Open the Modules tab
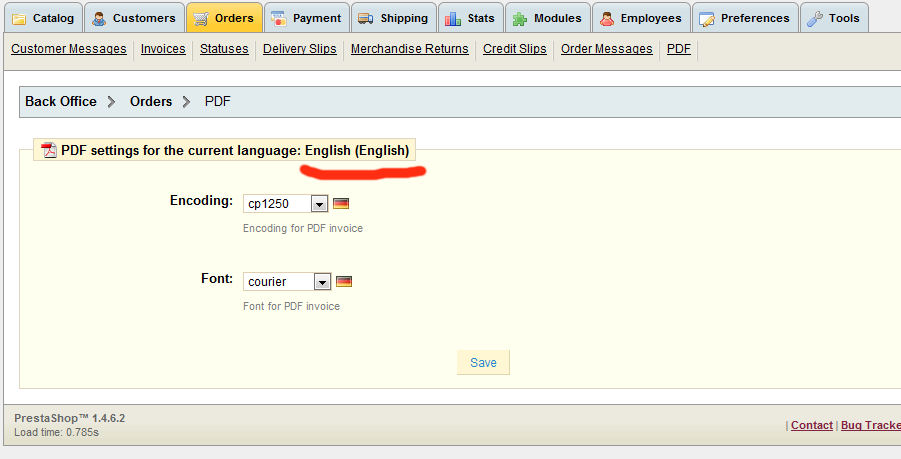 point(548,18)
